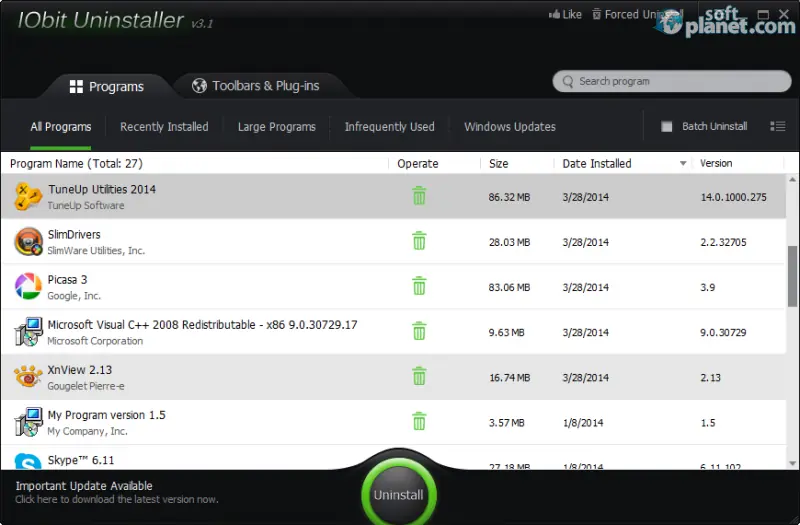
Task: Enable the Batch Uninstall checkbox
Action: point(666,127)
